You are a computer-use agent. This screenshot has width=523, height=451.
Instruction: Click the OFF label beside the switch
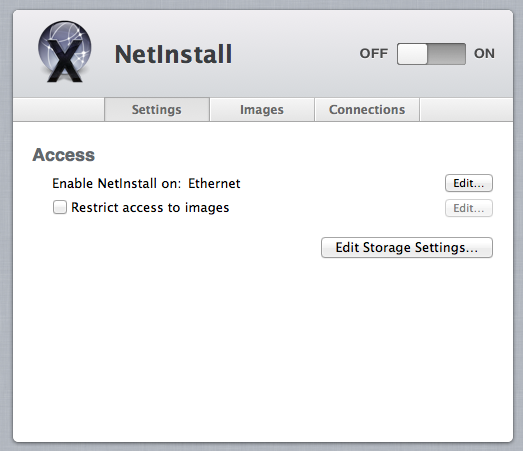(374, 53)
